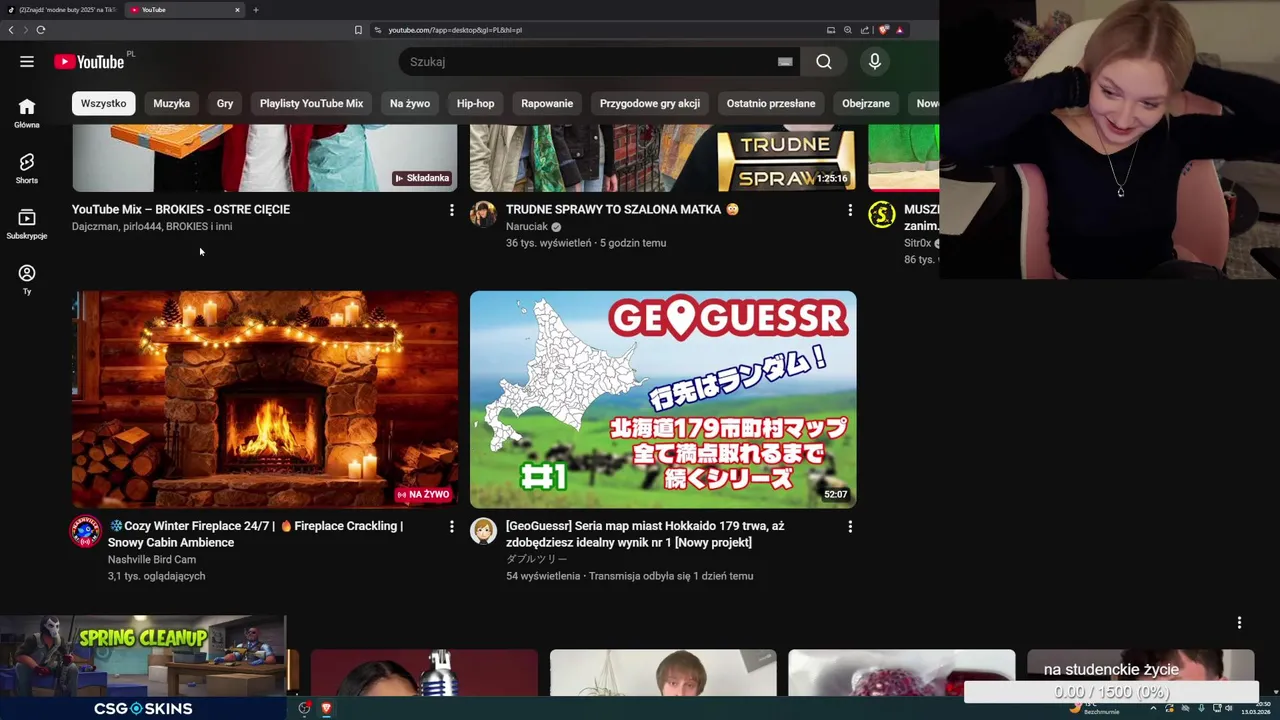Open TRUDNE SPRAWY TO SZALONA MATKA title
The width and height of the screenshot is (1280, 720).
pos(622,209)
